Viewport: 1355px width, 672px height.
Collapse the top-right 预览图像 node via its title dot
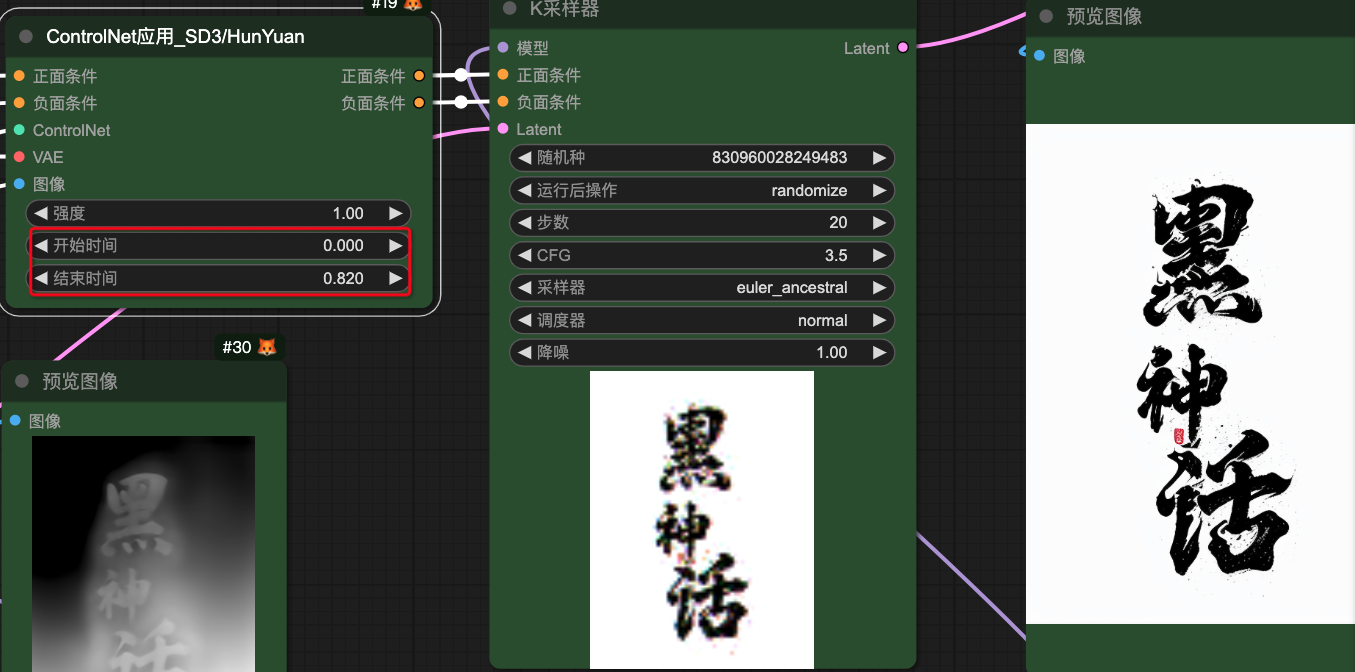click(1046, 16)
